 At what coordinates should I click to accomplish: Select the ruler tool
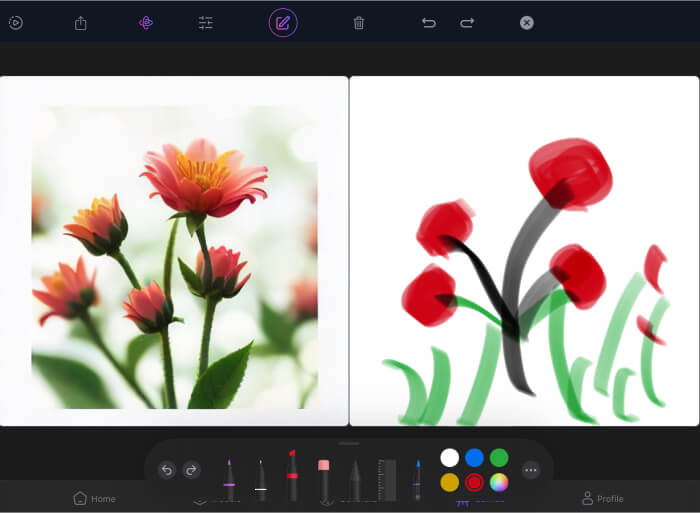(x=387, y=479)
